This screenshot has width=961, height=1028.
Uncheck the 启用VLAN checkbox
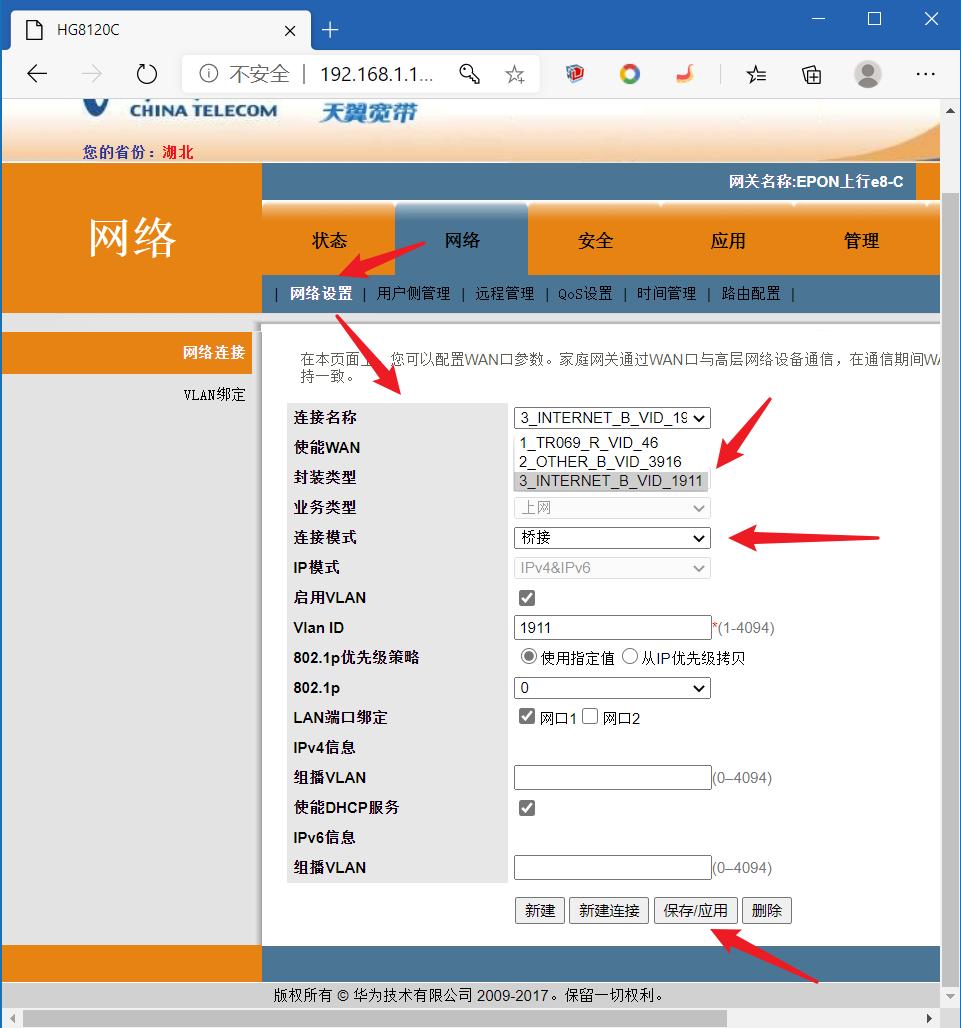pos(526,597)
